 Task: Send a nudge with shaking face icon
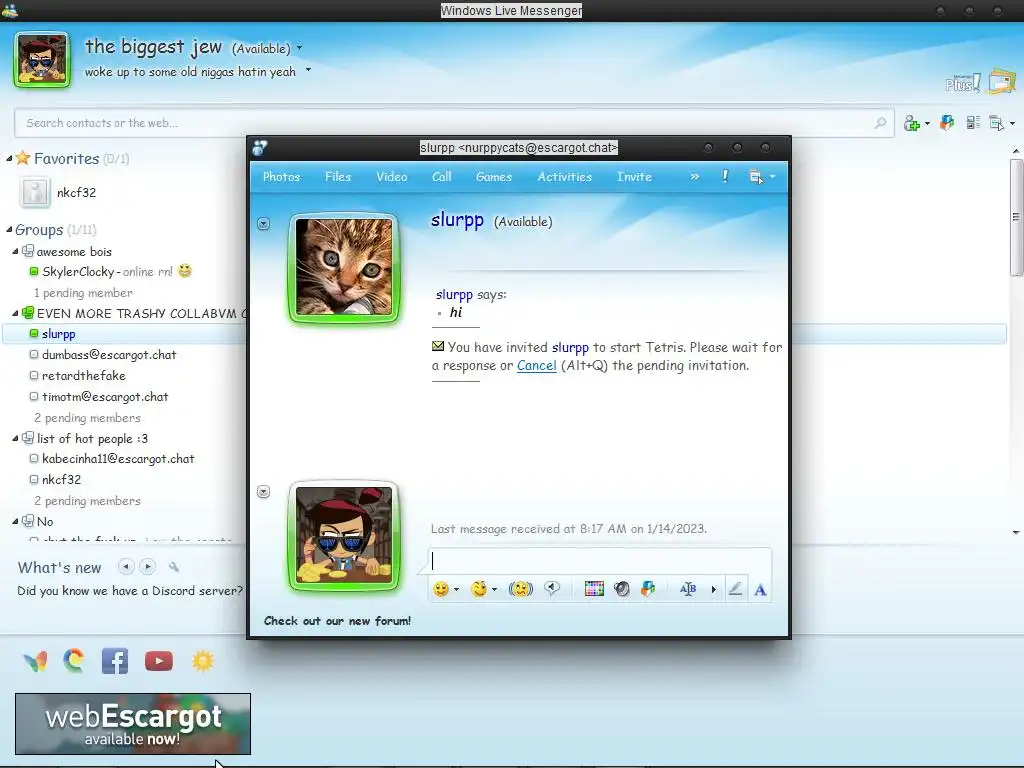(x=520, y=589)
